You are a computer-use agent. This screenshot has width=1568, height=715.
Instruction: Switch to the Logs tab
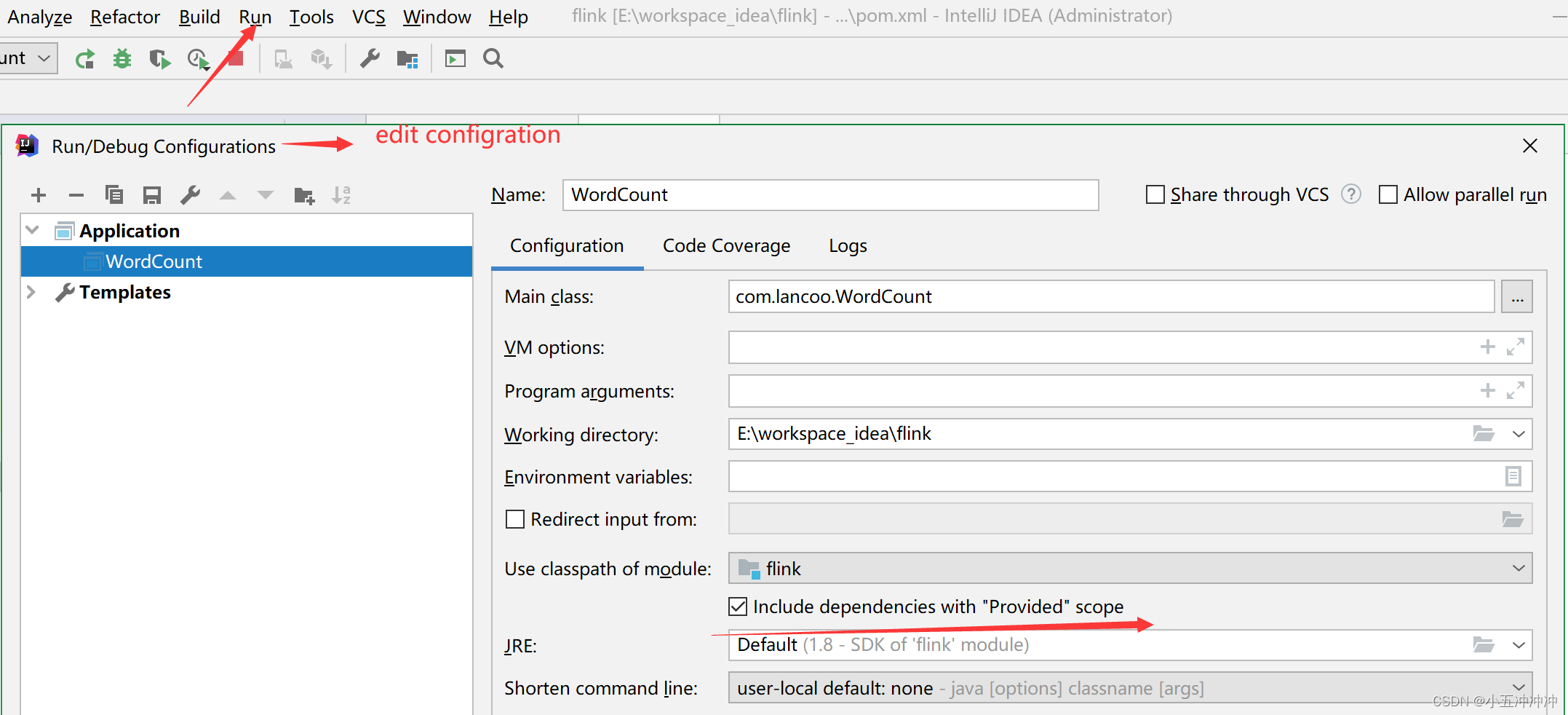[x=848, y=246]
